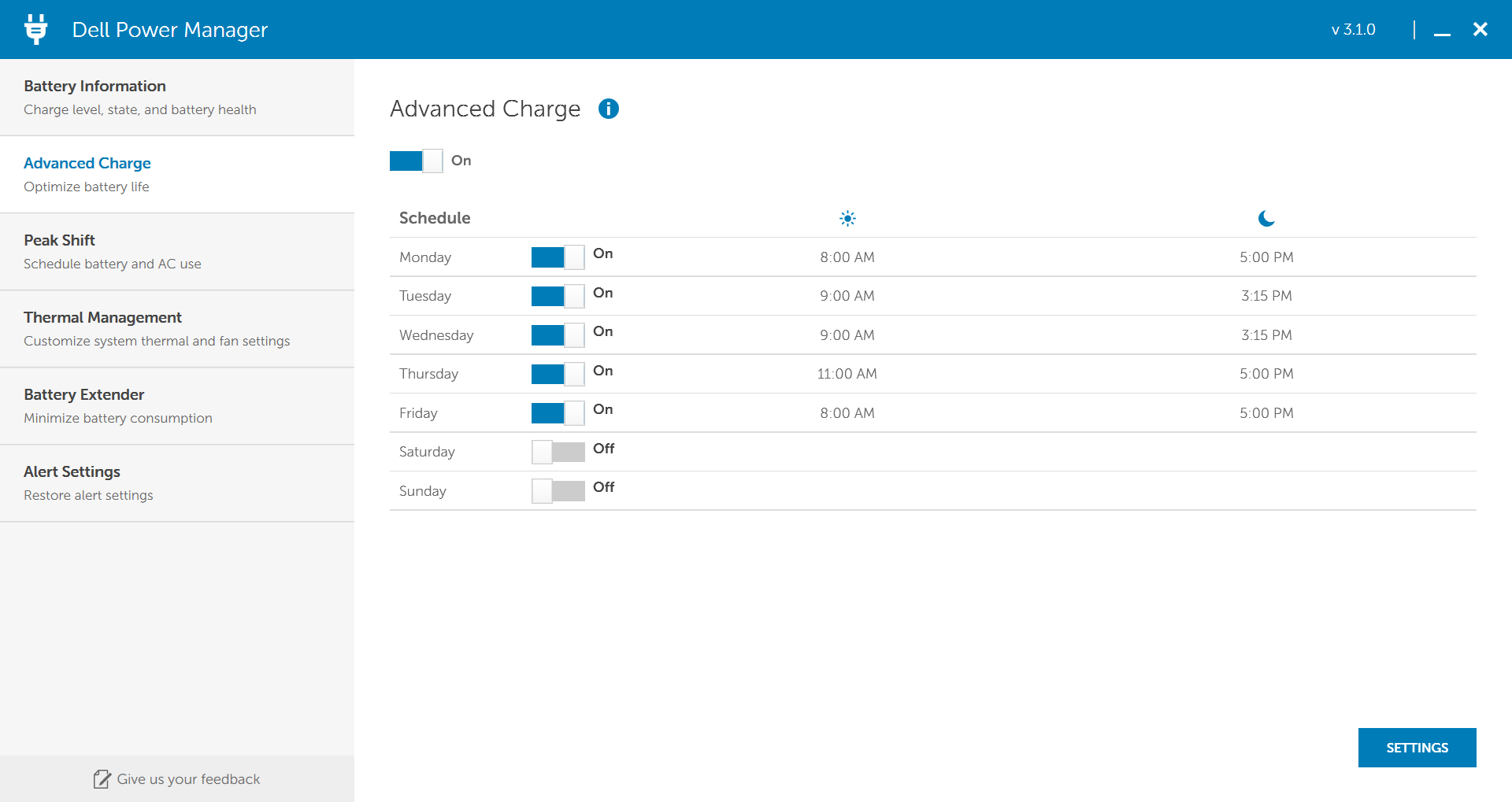Turn off the Wednesday schedule switch

click(x=558, y=335)
